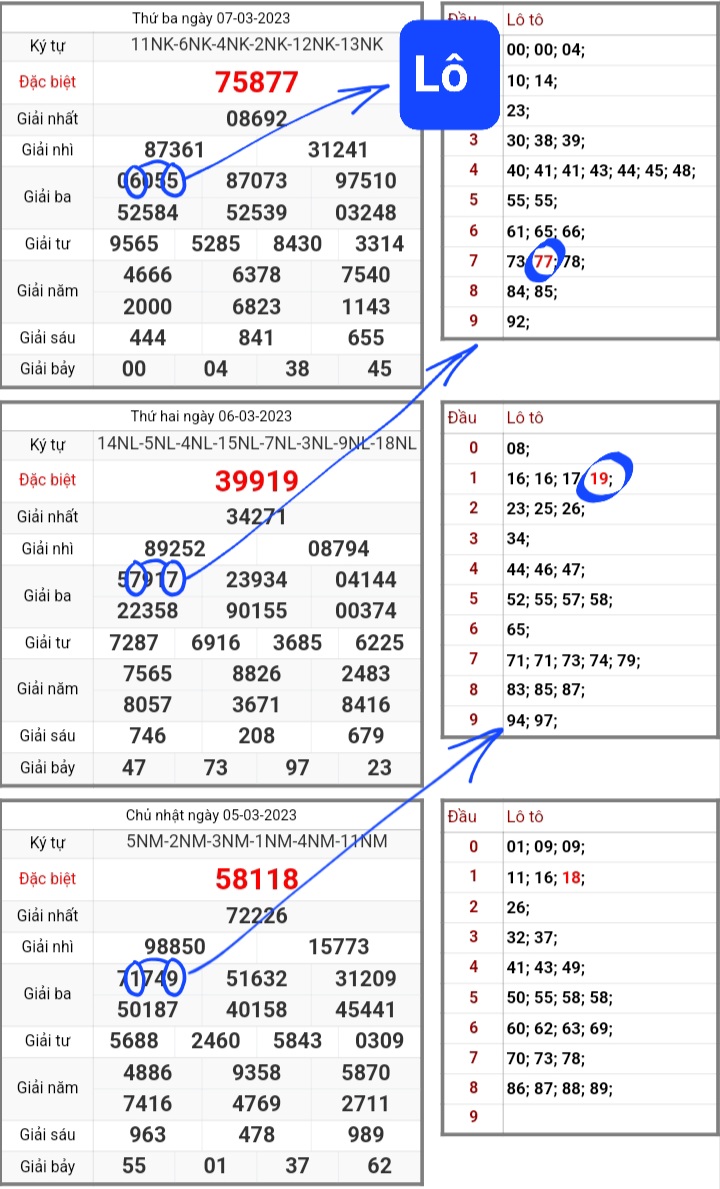
Task: Click the header Thứ hai ngày 06-03-2023
Action: [211, 416]
